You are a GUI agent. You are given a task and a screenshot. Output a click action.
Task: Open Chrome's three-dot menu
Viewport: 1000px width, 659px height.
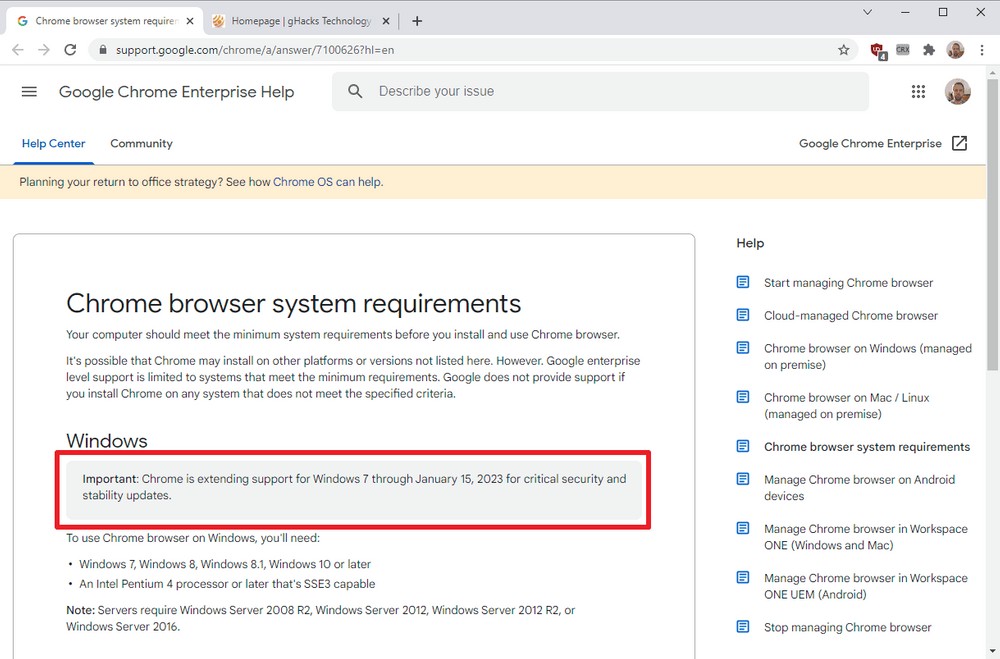pyautogui.click(x=981, y=50)
